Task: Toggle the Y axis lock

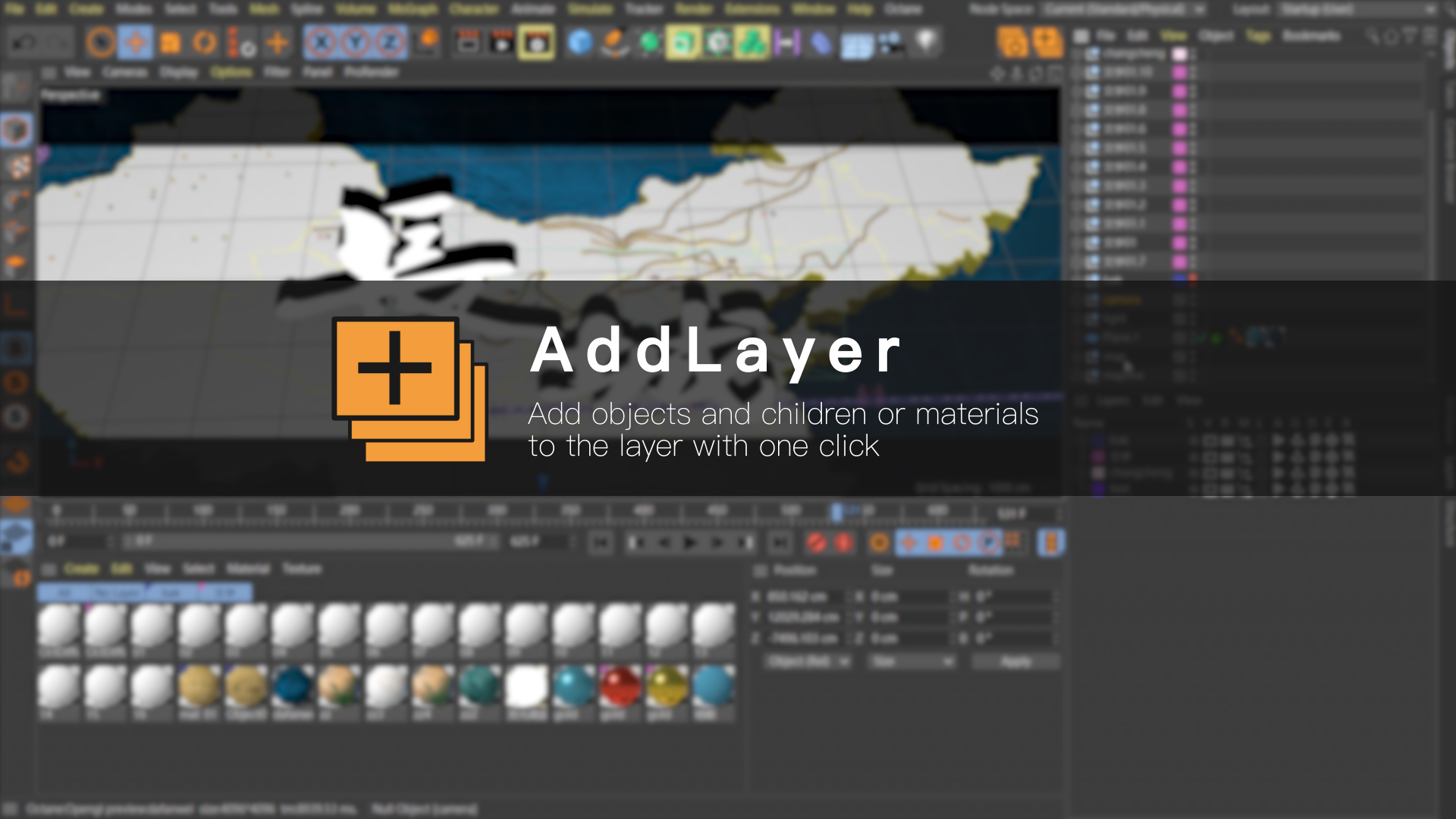Action: (x=355, y=42)
